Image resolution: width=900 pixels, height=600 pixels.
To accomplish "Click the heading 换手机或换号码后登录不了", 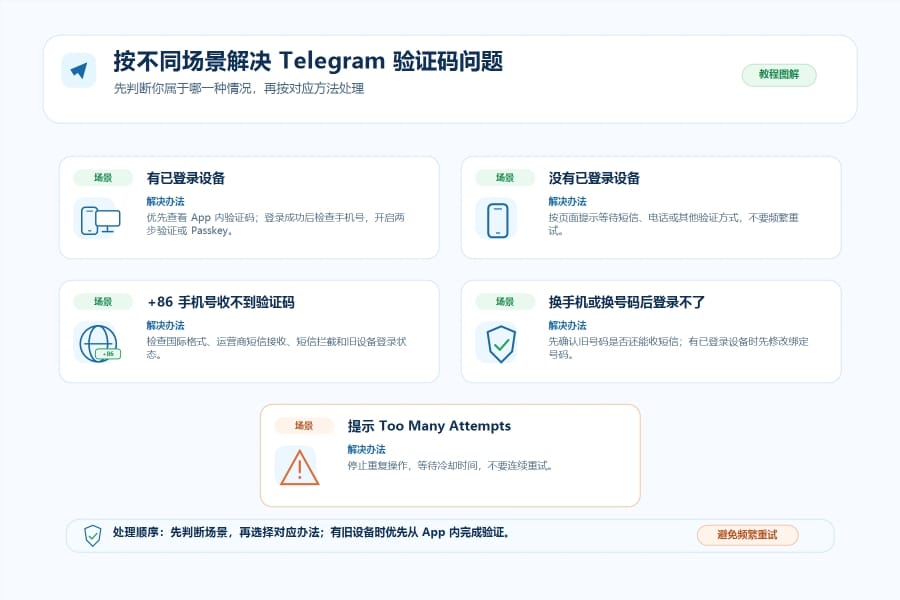I will (626, 302).
